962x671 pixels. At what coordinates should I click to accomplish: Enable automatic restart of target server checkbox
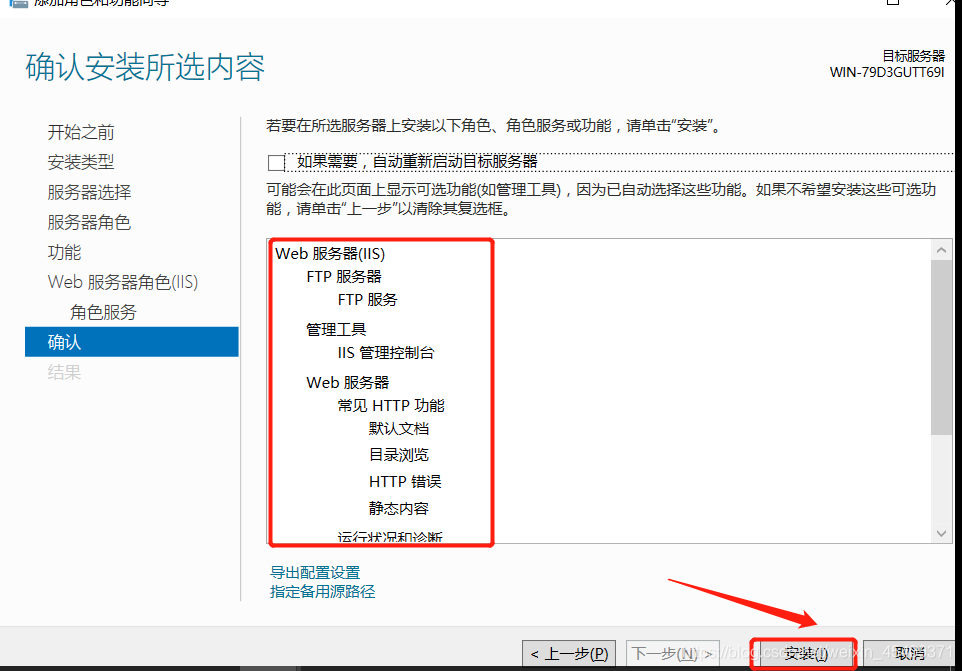click(x=277, y=160)
